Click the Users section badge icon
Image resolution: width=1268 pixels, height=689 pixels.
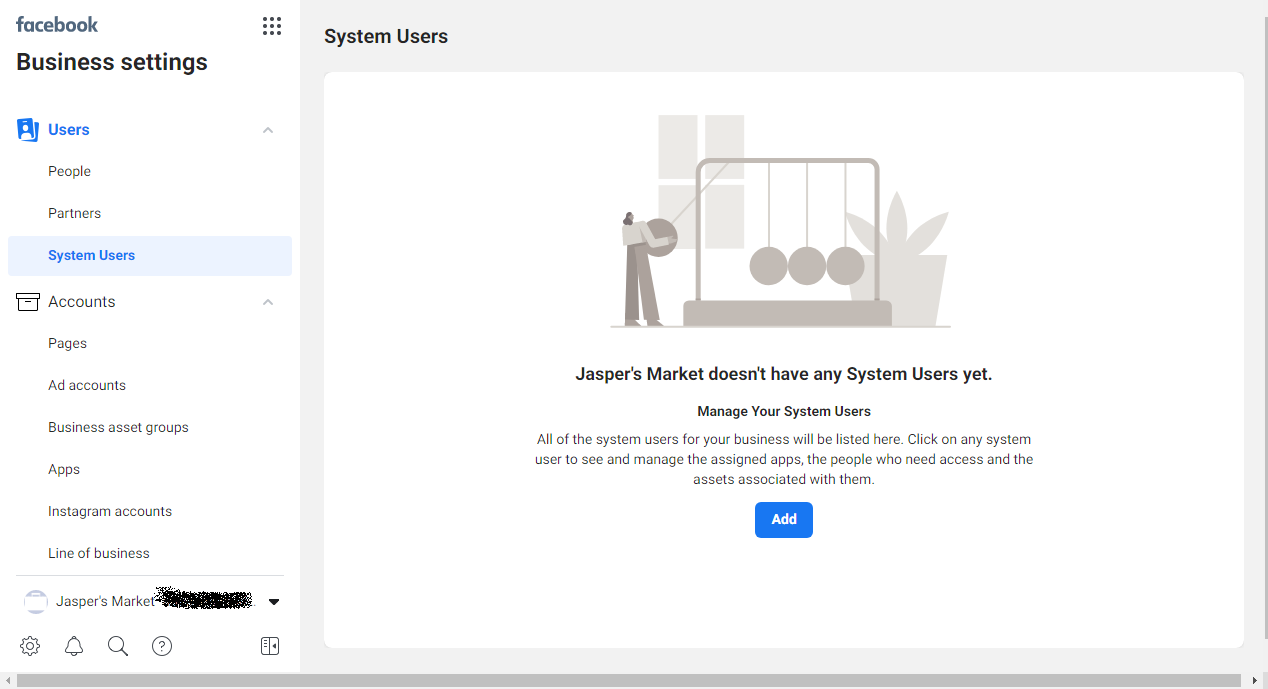28,130
